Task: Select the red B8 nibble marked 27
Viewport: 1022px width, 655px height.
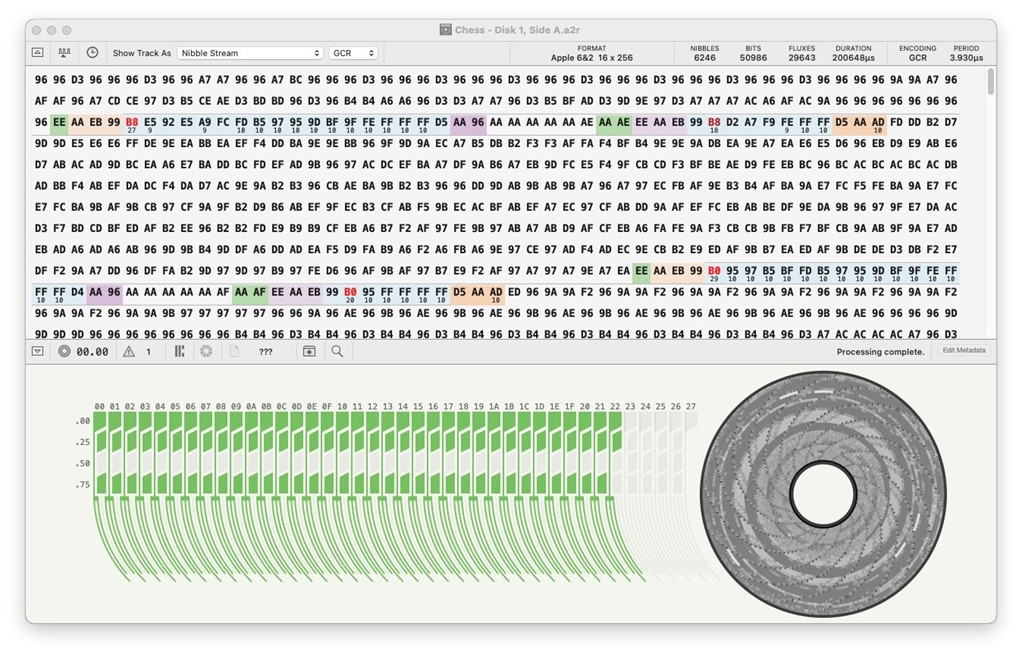Action: click(x=132, y=124)
